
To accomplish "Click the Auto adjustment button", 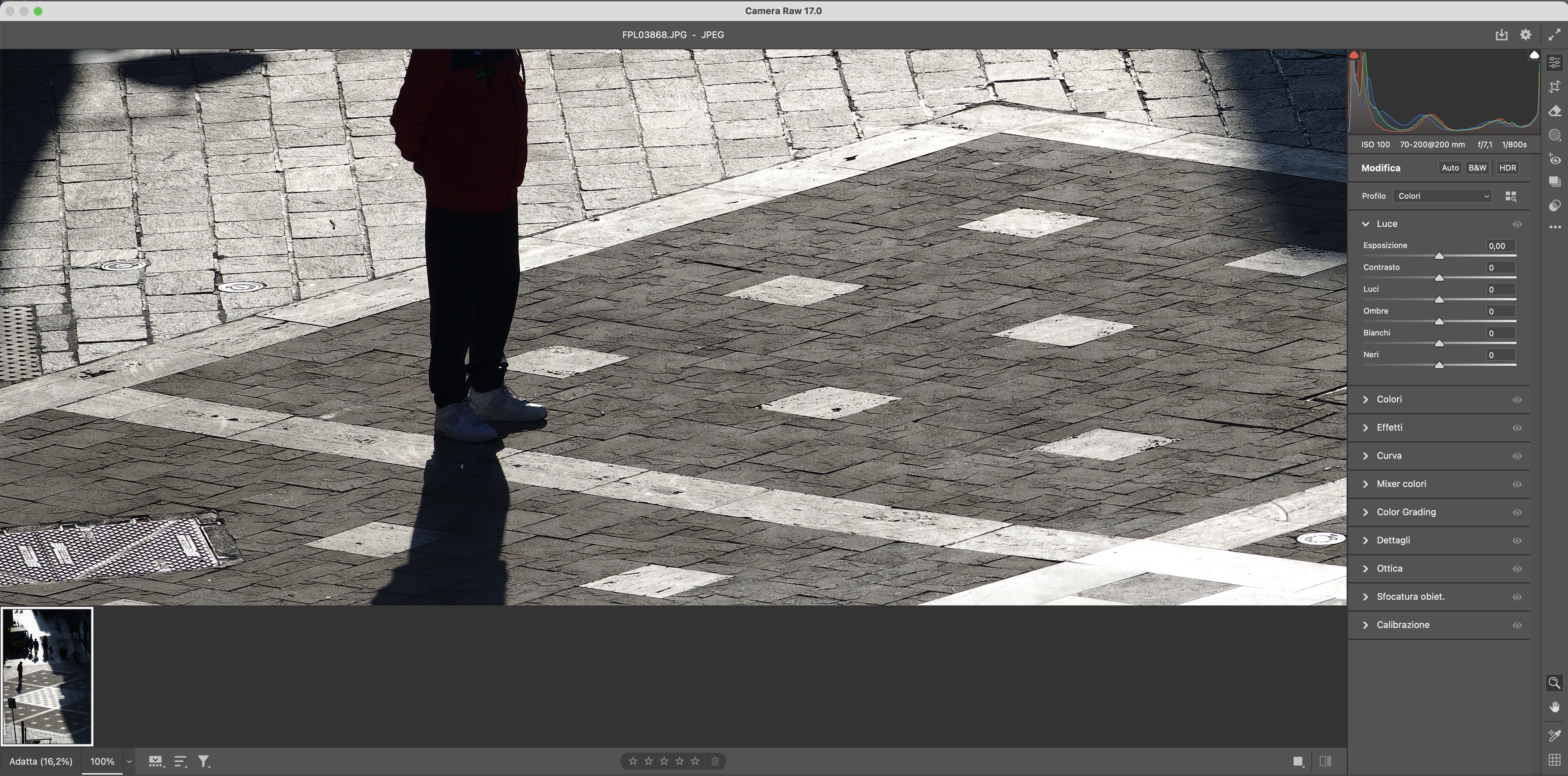I will tap(1450, 168).
